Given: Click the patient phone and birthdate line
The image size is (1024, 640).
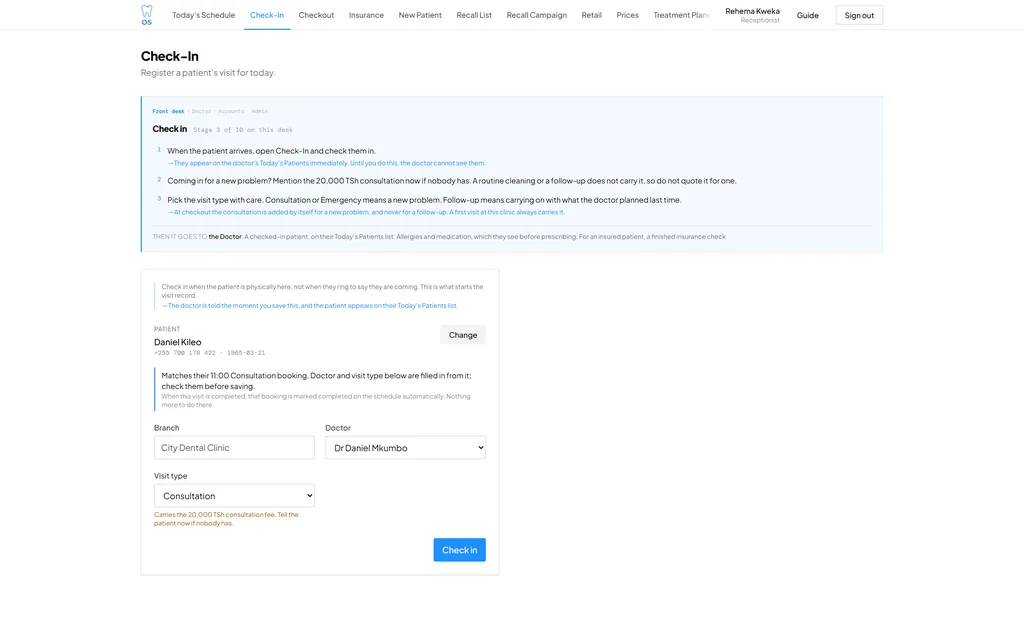Looking at the screenshot, I should click(x=210, y=353).
